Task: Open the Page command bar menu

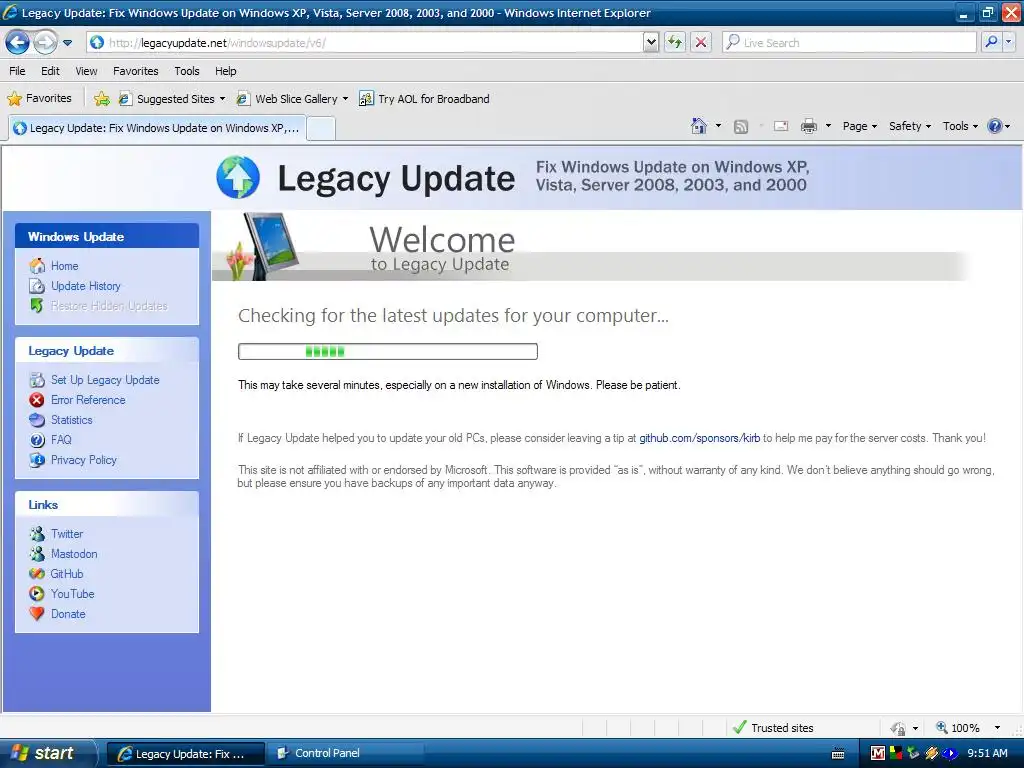Action: coord(859,126)
